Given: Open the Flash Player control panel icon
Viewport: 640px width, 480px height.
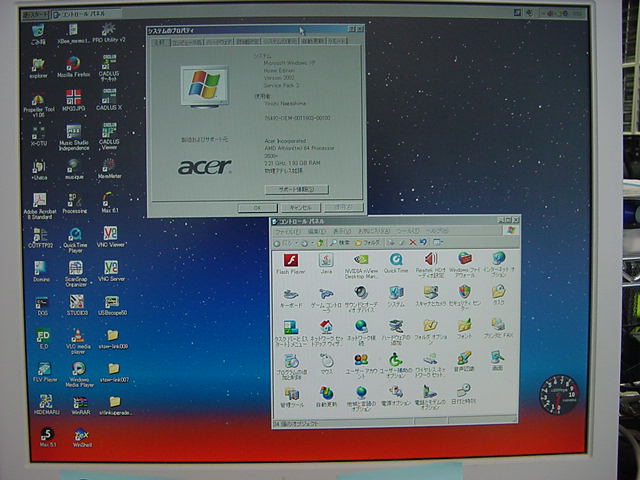Looking at the screenshot, I should tap(290, 261).
